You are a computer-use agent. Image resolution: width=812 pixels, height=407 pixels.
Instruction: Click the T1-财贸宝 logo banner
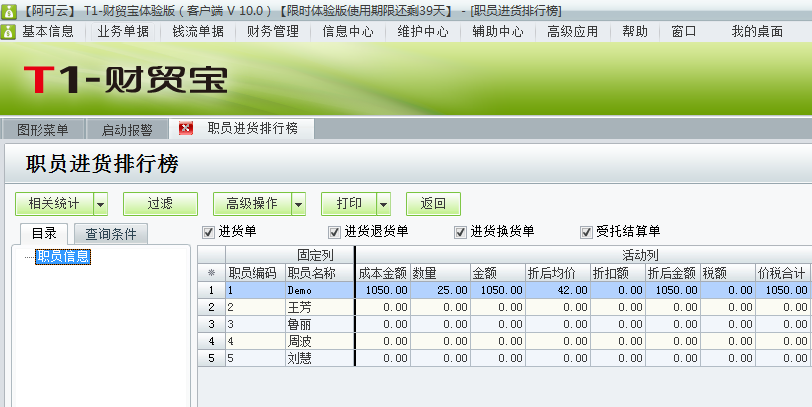pyautogui.click(x=125, y=80)
